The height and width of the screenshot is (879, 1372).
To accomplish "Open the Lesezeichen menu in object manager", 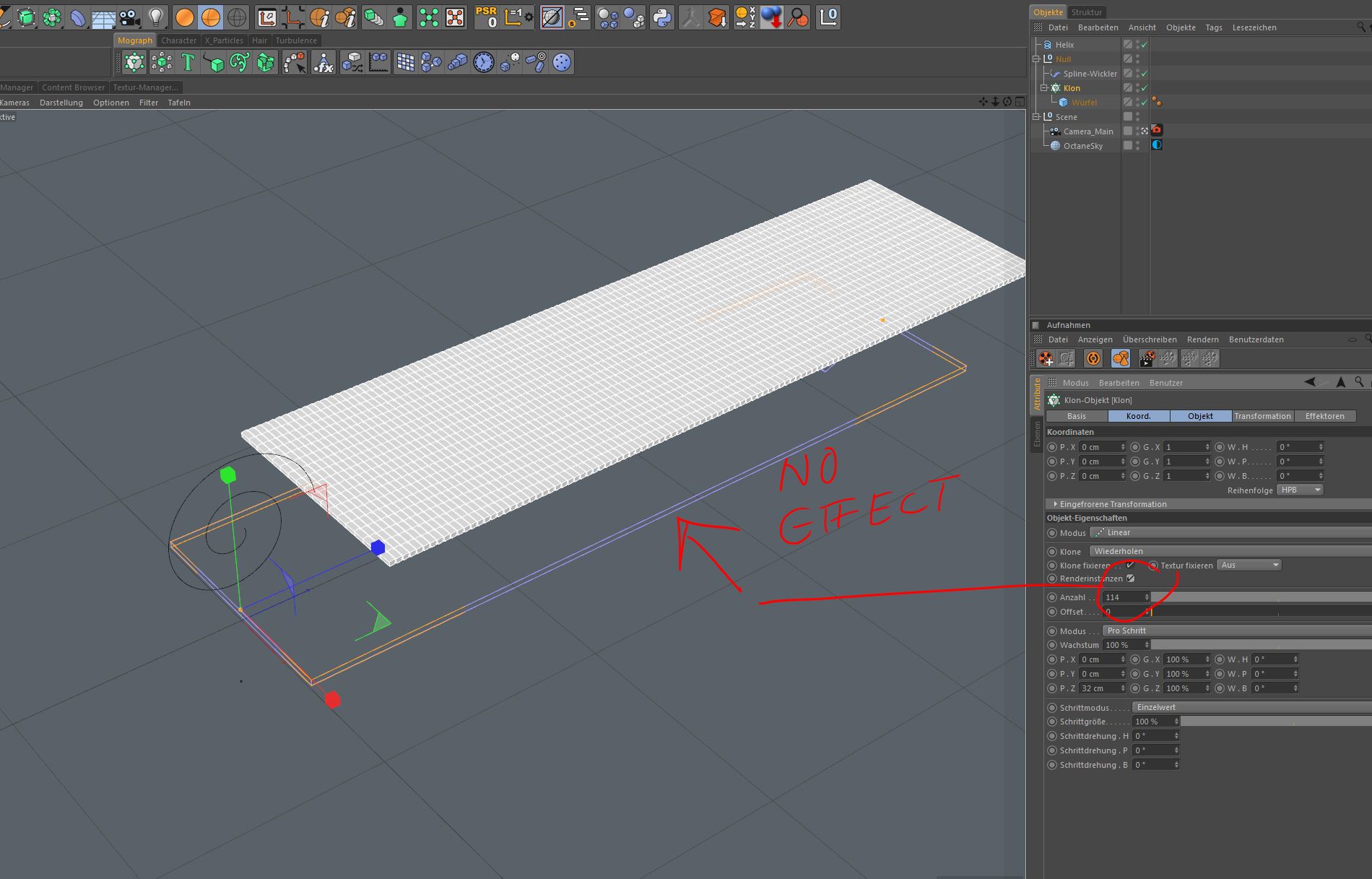I will (x=1254, y=27).
